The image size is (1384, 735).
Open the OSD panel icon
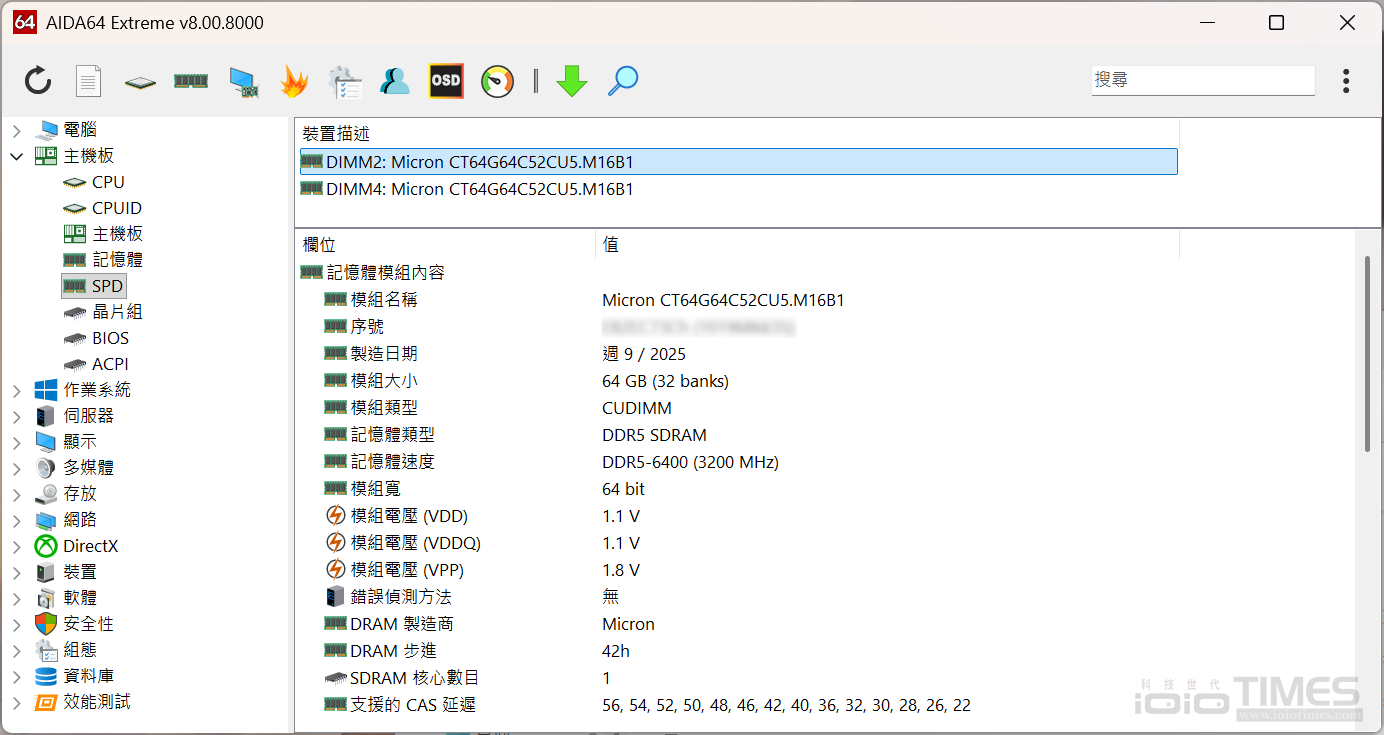(446, 81)
